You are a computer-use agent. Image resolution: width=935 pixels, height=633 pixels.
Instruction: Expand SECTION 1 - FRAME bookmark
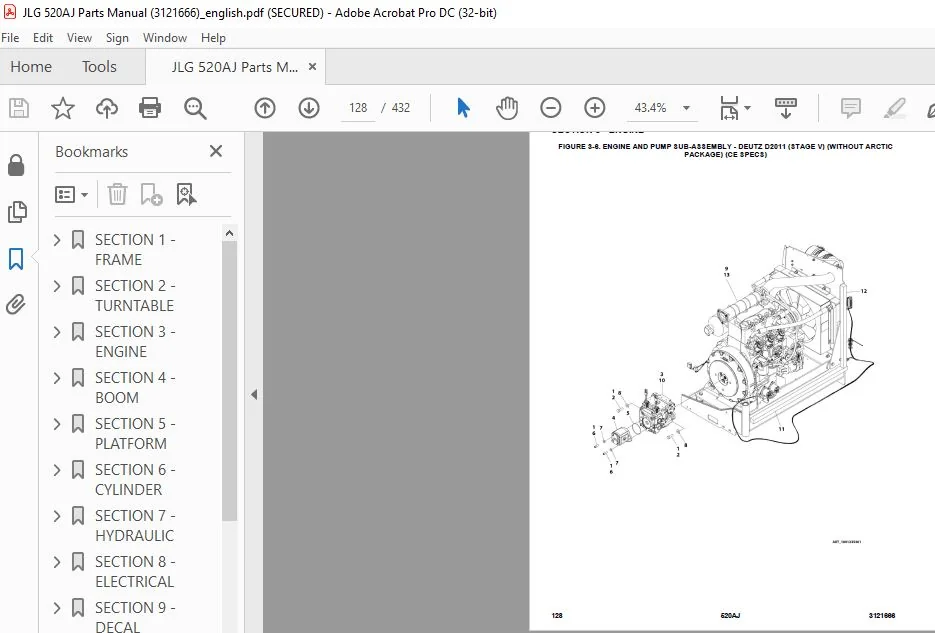click(x=57, y=240)
